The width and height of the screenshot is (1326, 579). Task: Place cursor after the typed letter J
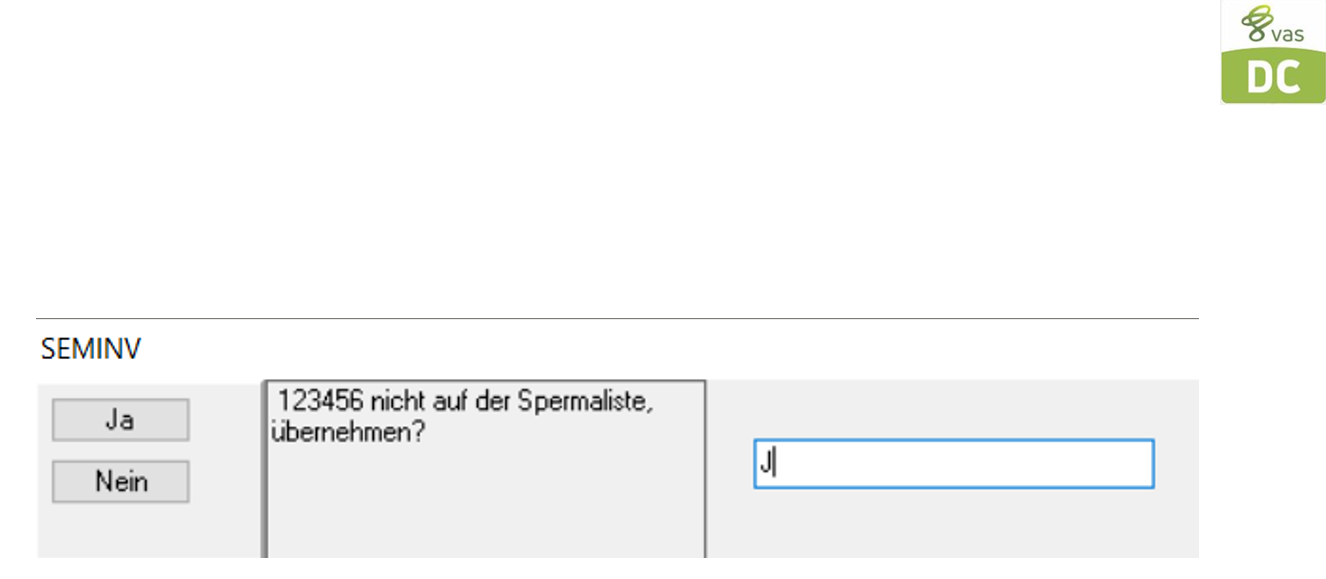coord(775,464)
